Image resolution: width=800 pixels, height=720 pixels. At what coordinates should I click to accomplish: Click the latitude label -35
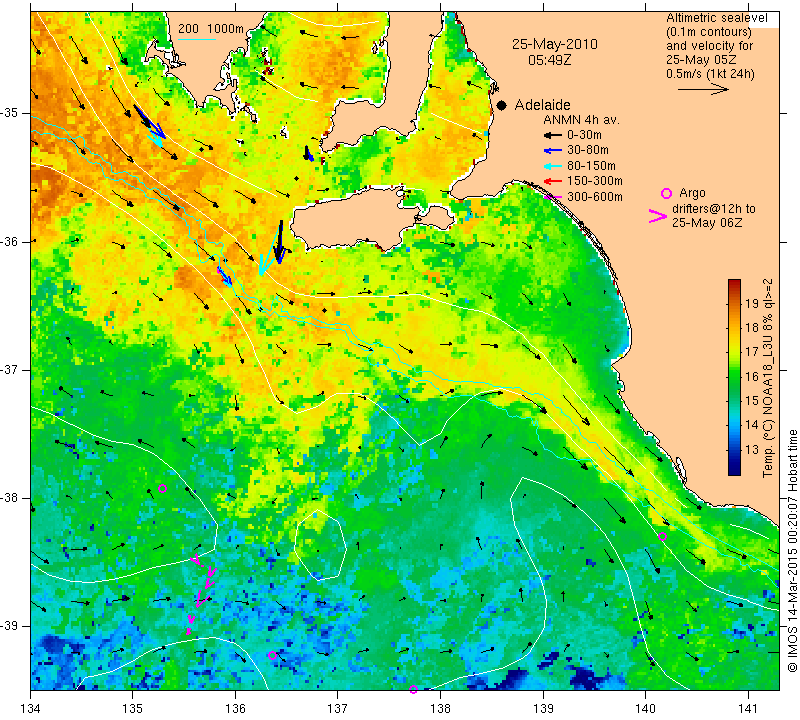click(x=10, y=113)
